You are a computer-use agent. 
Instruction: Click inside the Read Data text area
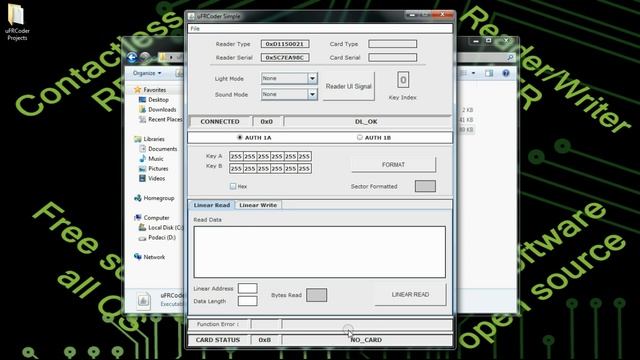(320, 252)
